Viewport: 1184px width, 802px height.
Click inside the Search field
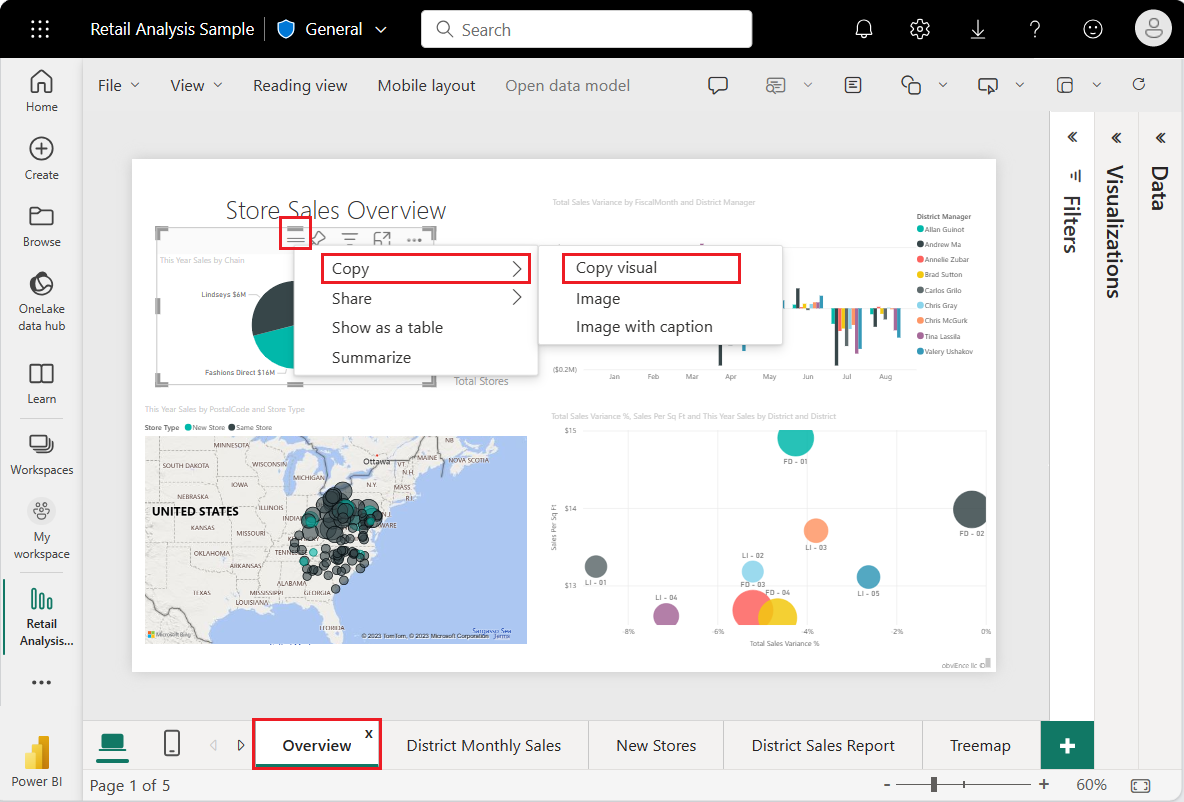(585, 29)
